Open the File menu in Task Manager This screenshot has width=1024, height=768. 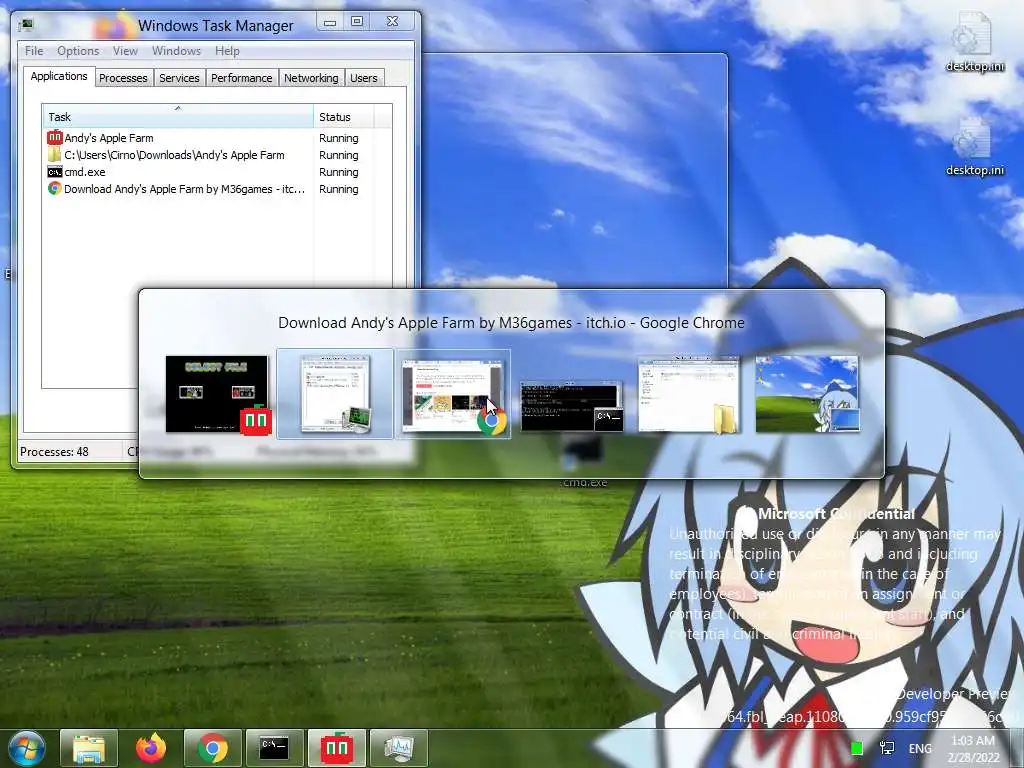click(34, 51)
